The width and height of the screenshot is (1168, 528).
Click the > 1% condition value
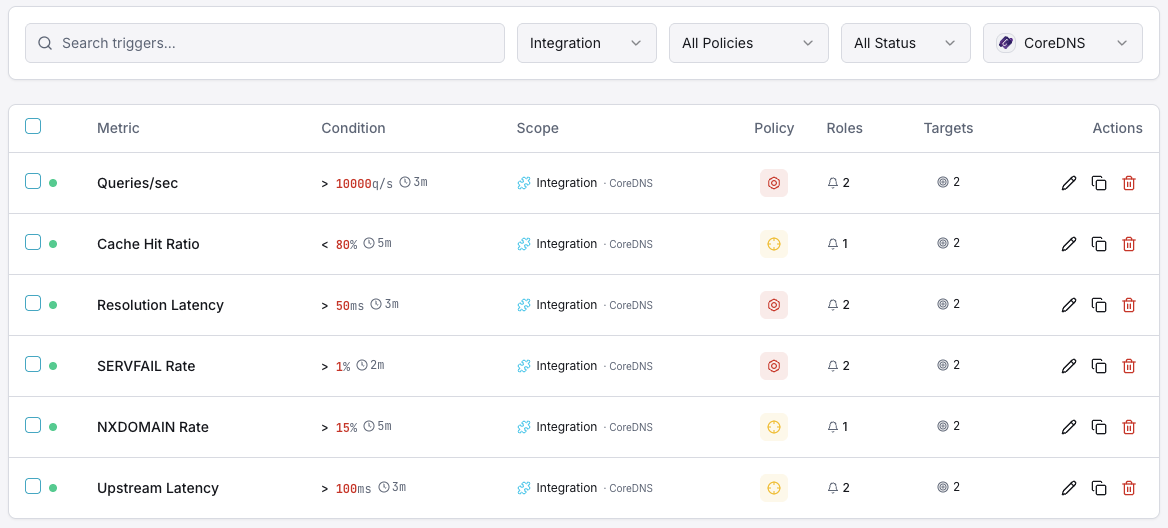335,366
